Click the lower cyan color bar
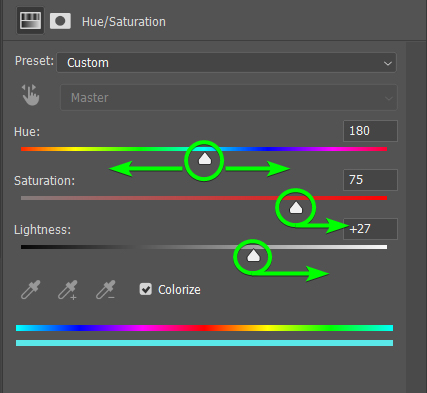This screenshot has height=393, width=427. click(204, 343)
